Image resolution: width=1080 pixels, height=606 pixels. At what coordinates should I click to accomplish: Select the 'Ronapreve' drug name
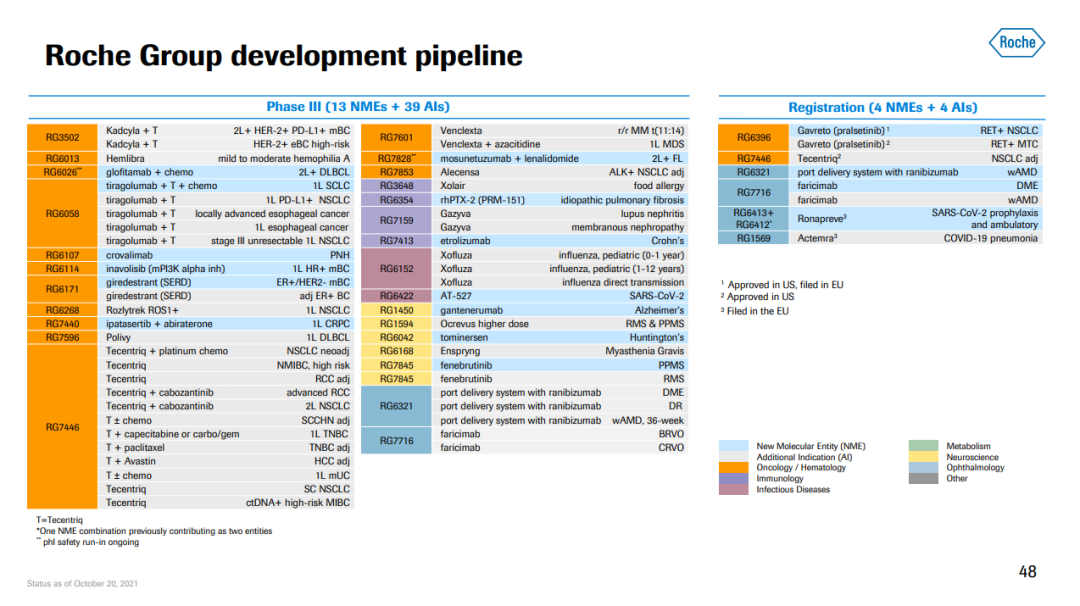pyautogui.click(x=820, y=218)
